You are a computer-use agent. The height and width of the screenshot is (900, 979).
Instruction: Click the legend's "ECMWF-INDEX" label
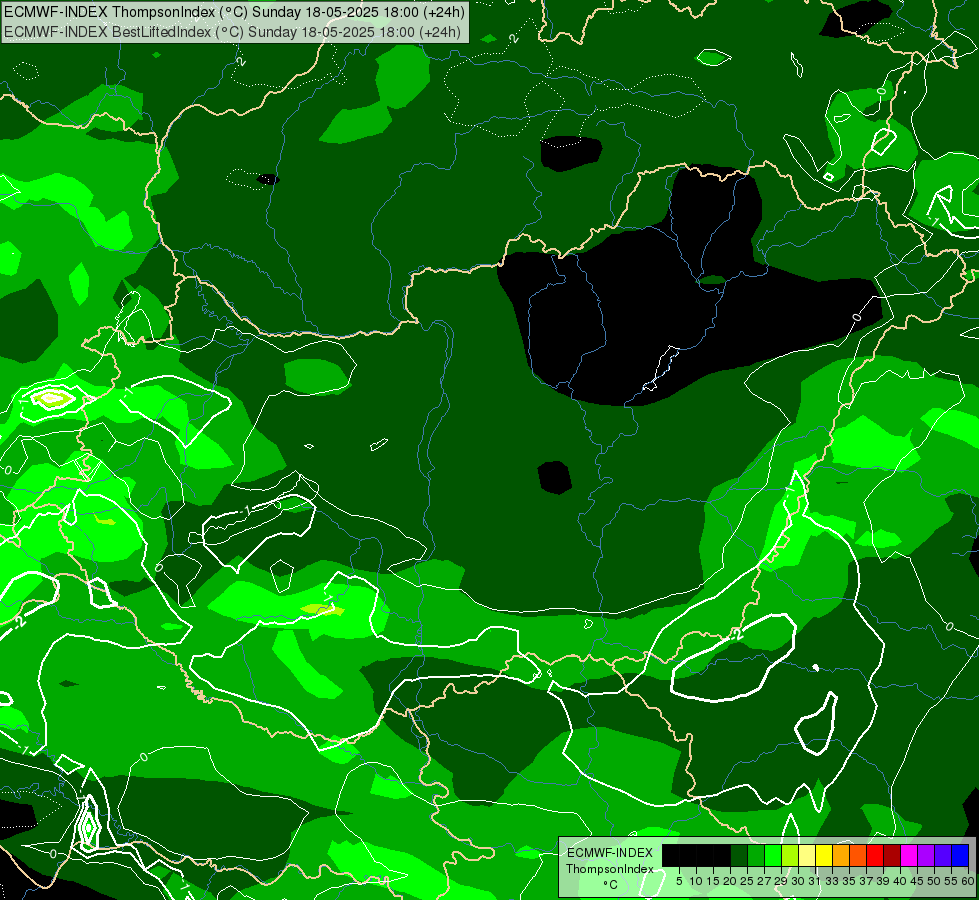[610, 853]
